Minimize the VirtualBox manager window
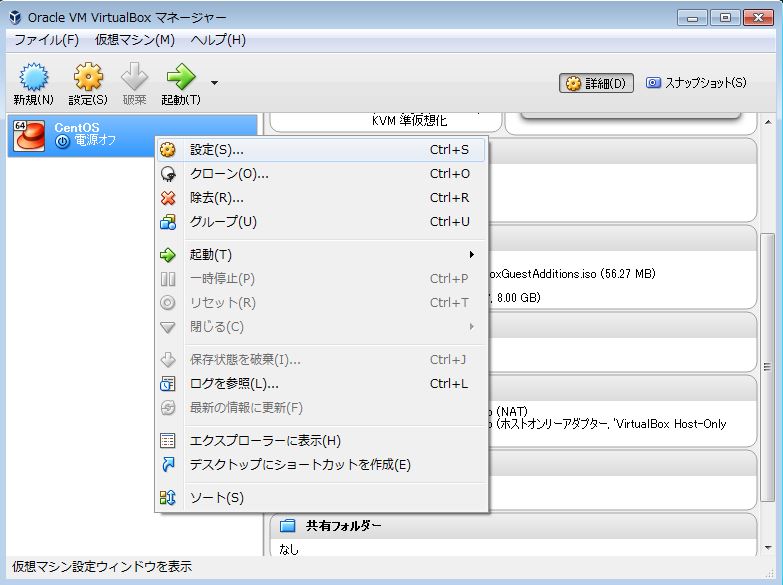The width and height of the screenshot is (783, 585). click(692, 18)
